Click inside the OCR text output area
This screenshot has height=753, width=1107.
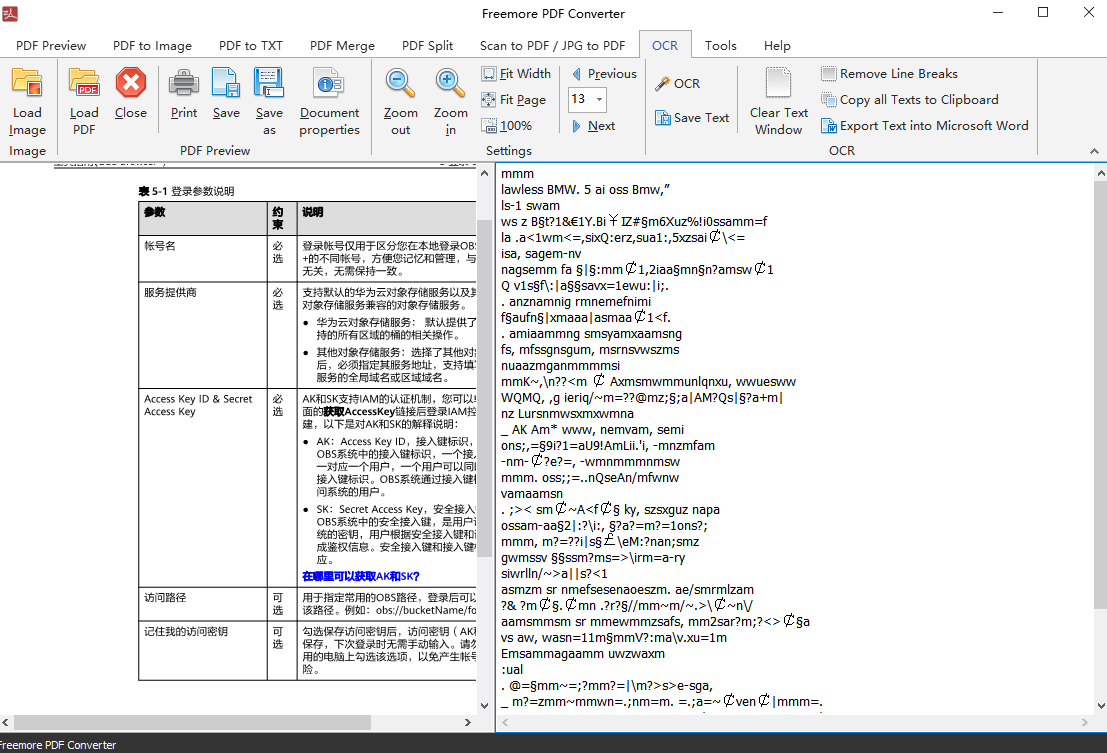[x=794, y=438]
